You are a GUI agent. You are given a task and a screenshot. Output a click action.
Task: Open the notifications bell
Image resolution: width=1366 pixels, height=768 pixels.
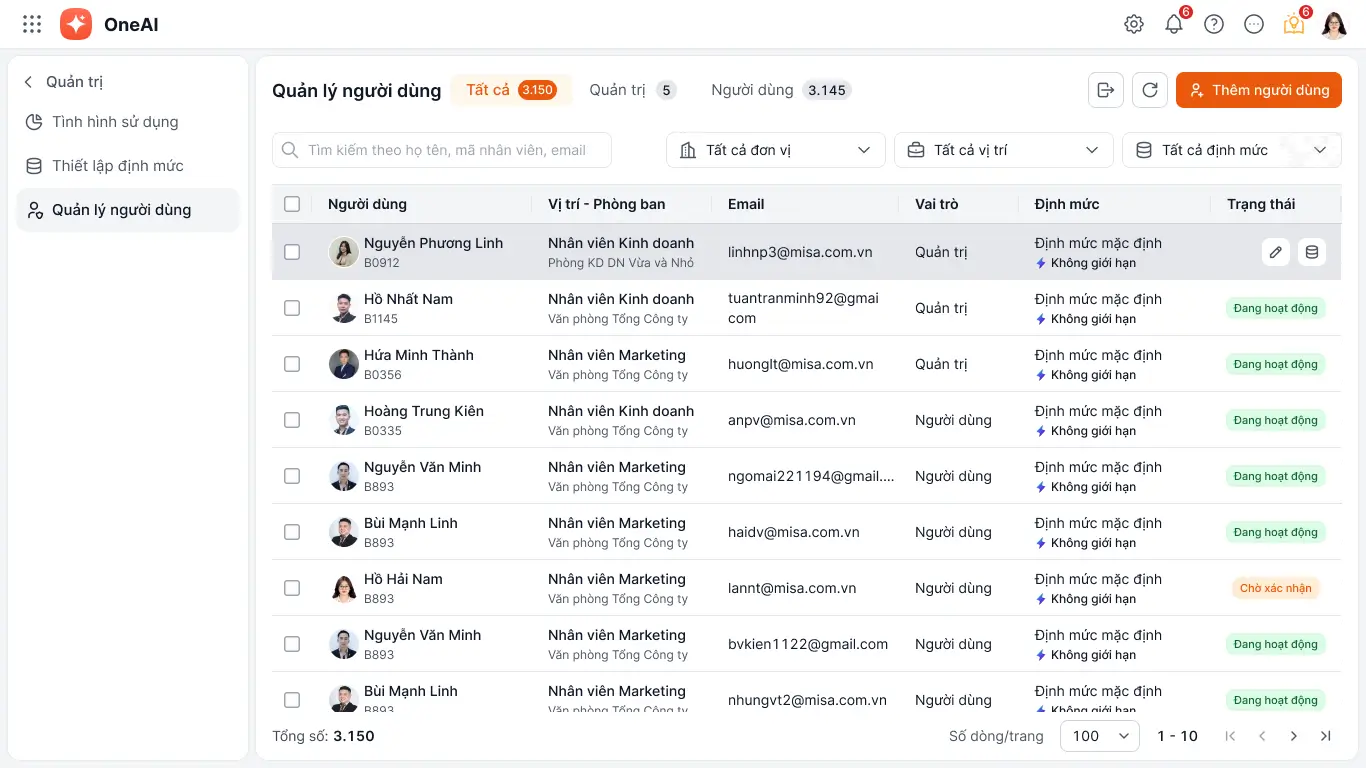click(1174, 24)
